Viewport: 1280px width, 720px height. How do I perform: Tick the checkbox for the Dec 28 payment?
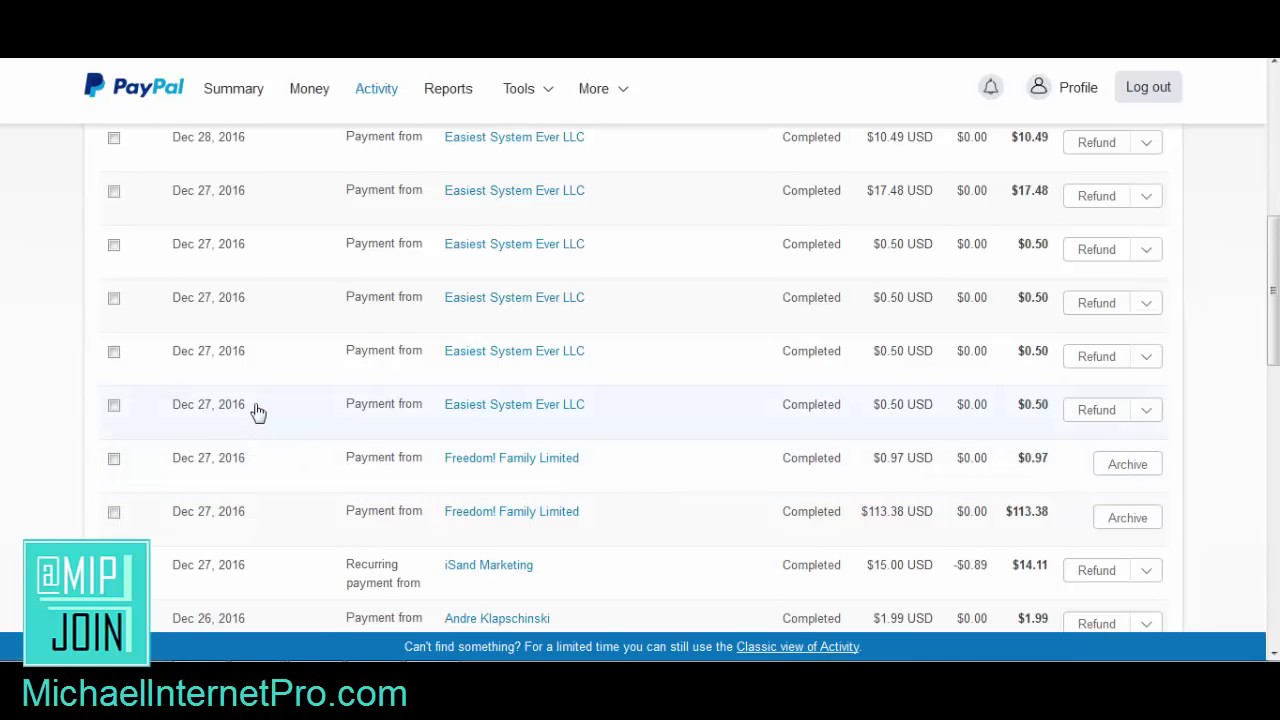point(114,138)
